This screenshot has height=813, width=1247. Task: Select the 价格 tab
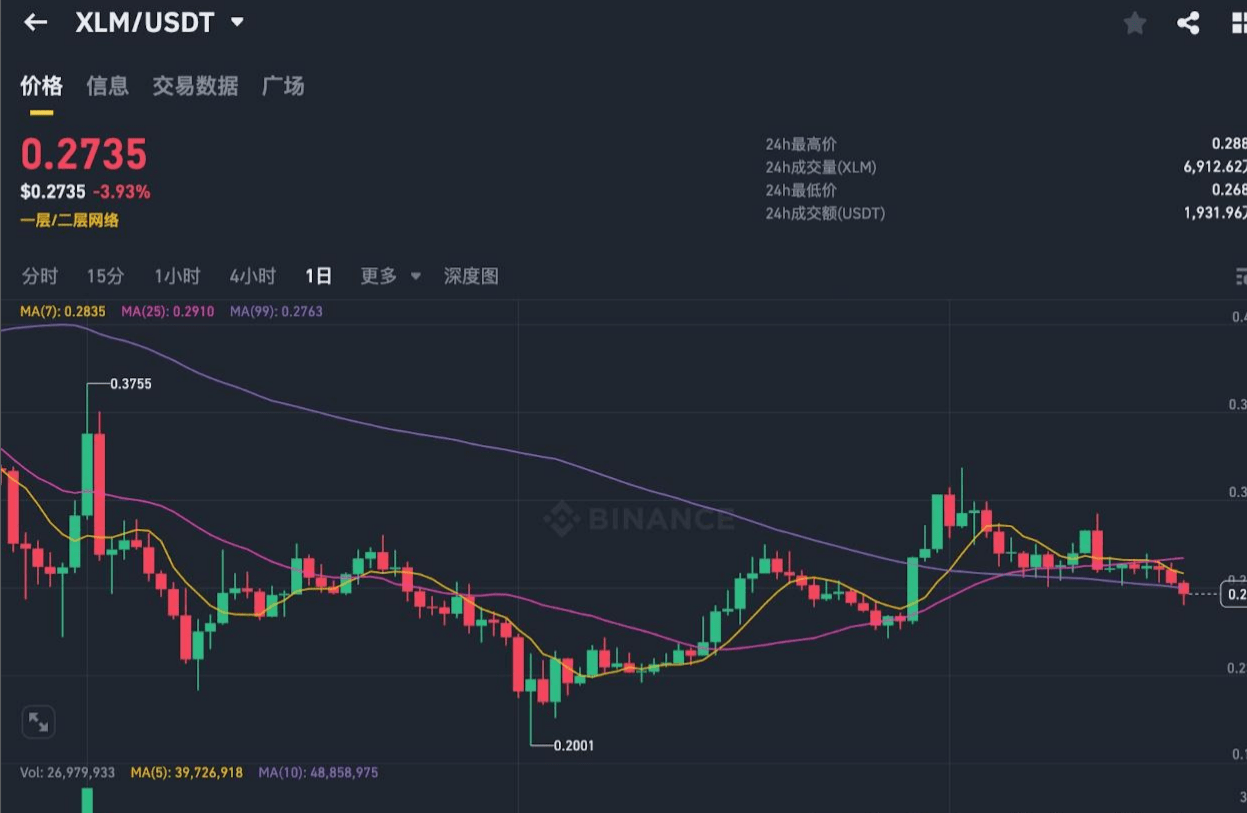(42, 86)
